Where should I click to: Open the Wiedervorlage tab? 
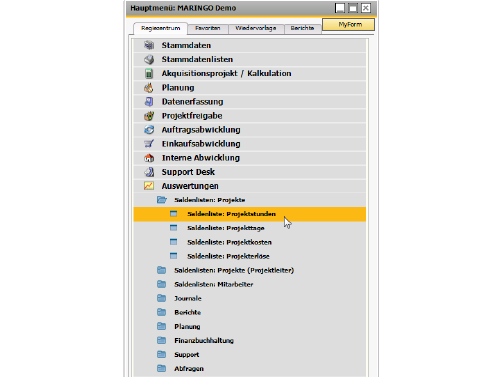[256, 29]
